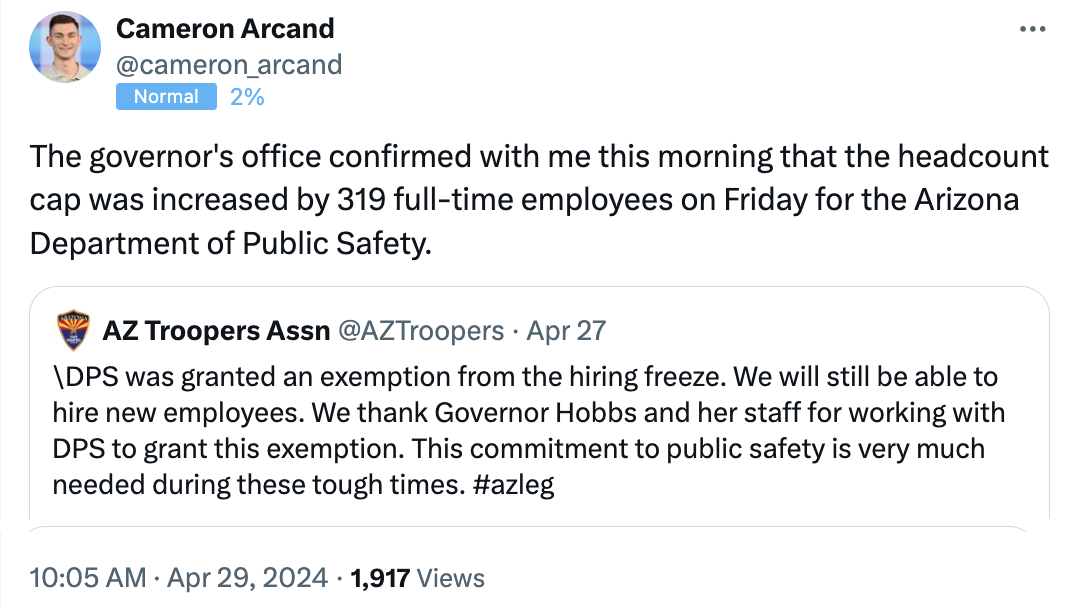Click the AZ Troopers Assn logo
1076x608 pixels.
70,330
